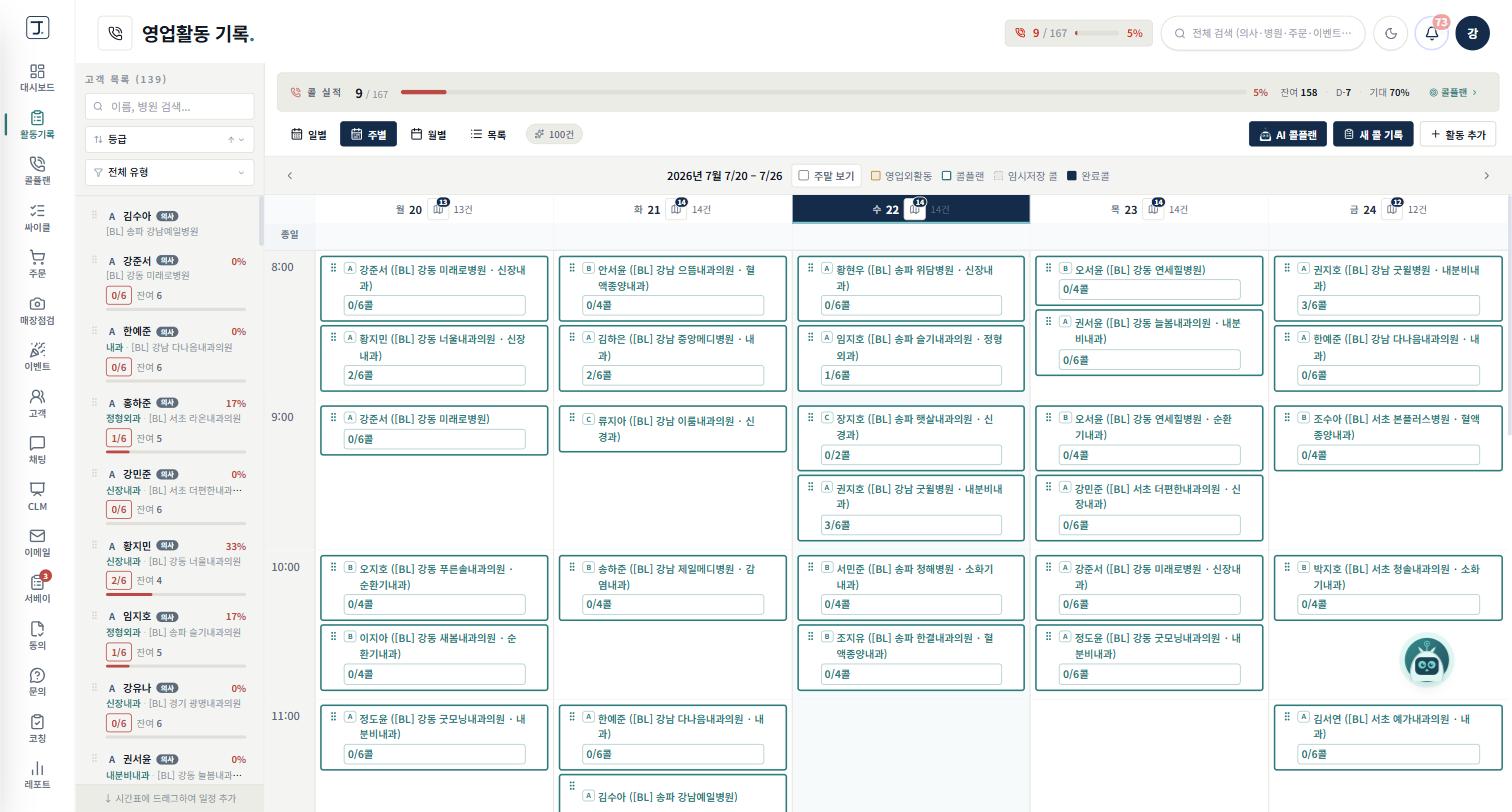The height and width of the screenshot is (812, 1512).
Task: Click the map icon on Thursday 23 header
Action: point(1153,209)
